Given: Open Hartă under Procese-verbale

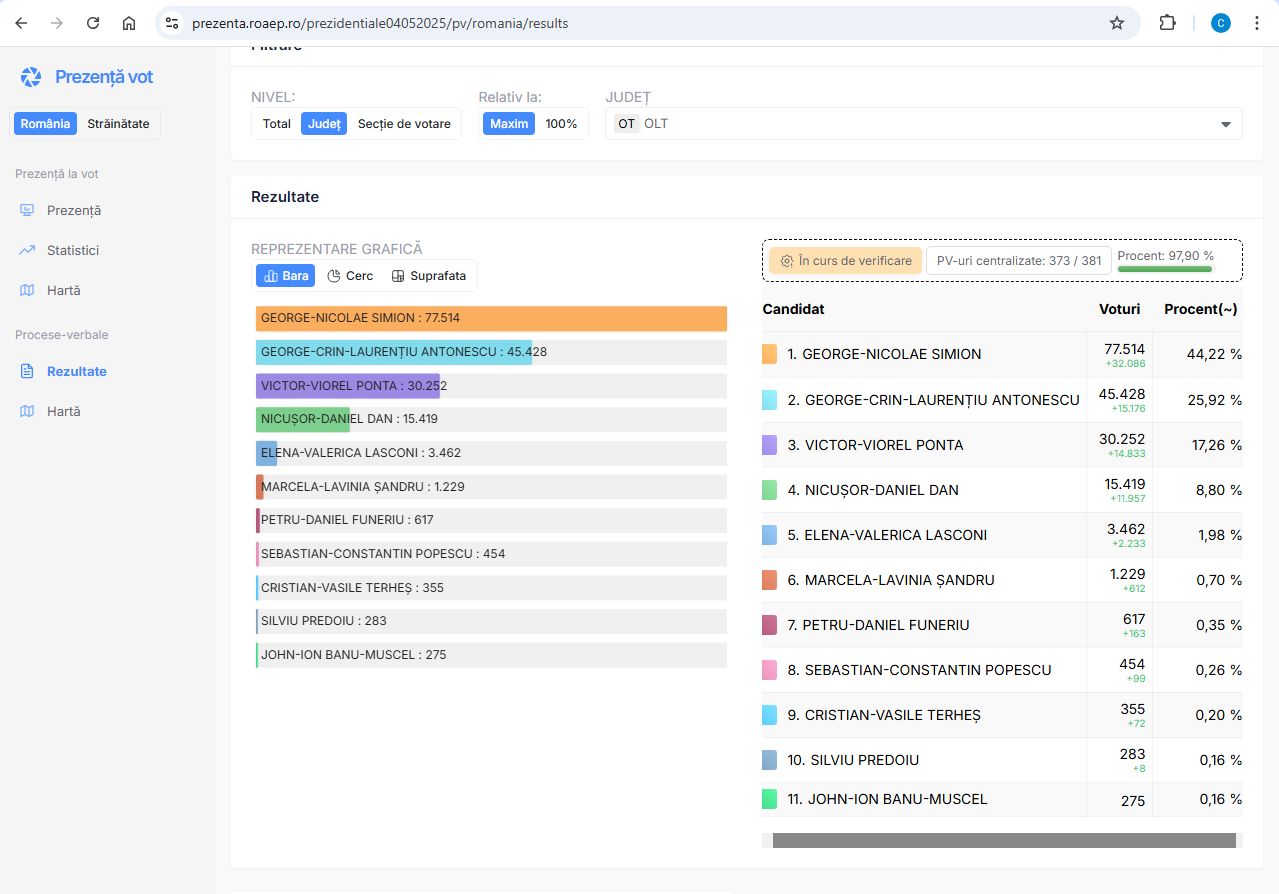Looking at the screenshot, I should pos(63,411).
